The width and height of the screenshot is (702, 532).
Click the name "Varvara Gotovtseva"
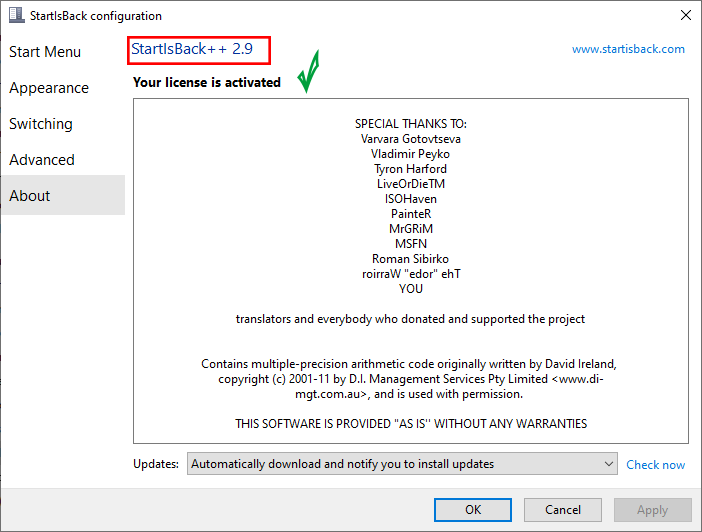[x=411, y=139]
